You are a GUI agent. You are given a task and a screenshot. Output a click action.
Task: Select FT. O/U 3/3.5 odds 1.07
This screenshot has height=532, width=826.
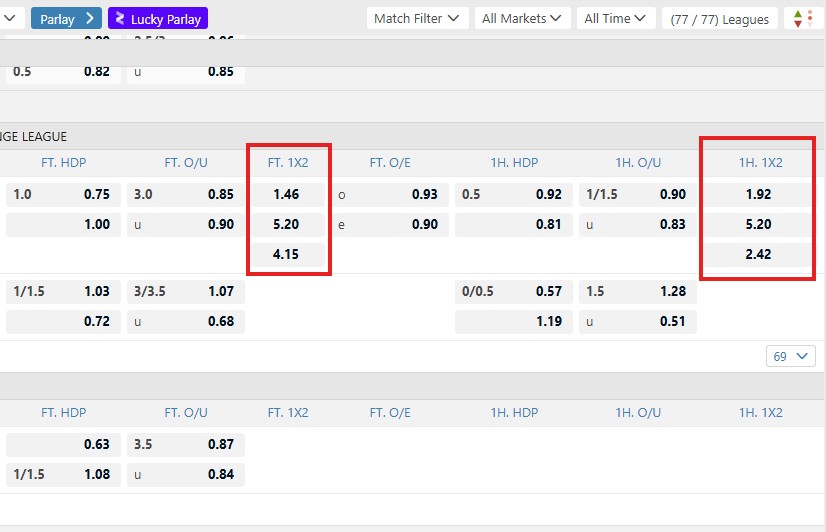(185, 291)
